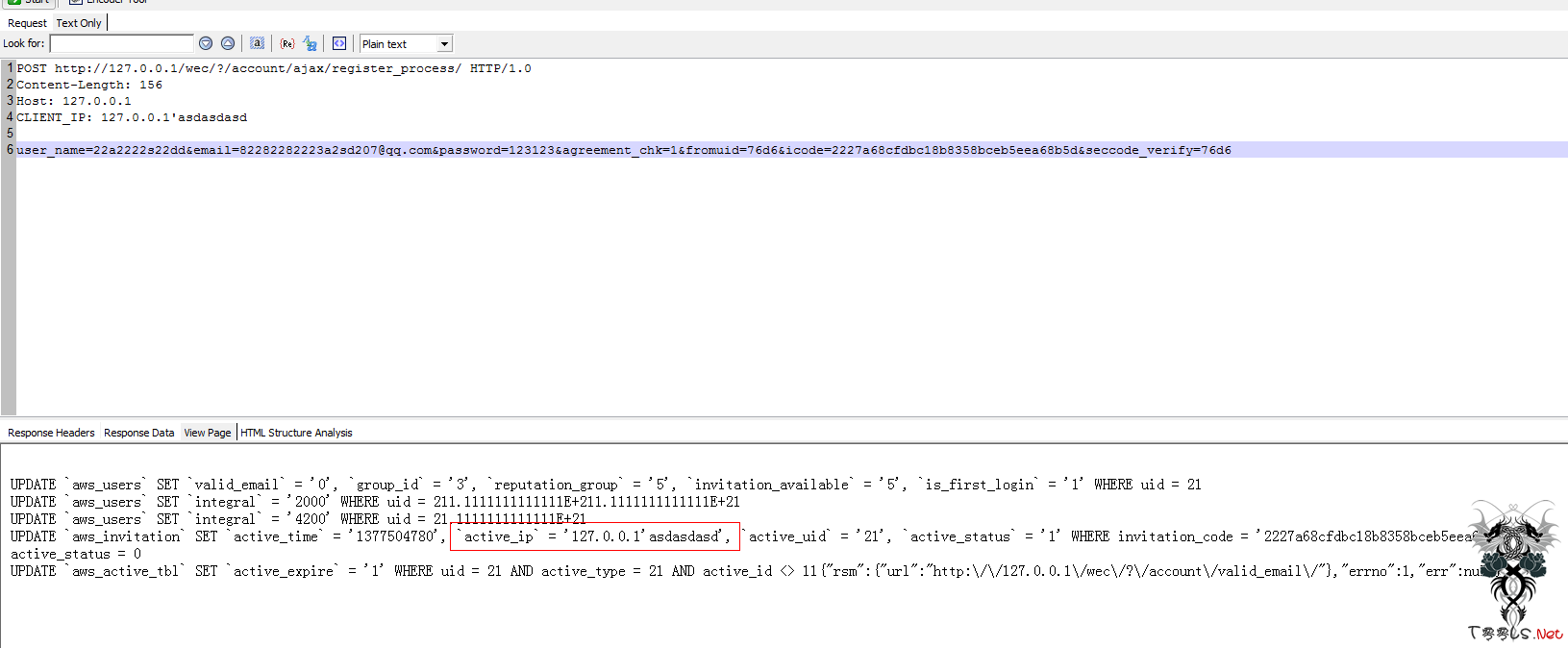The height and width of the screenshot is (648, 1568).
Task: Click the find next down-arrow icon
Action: tap(205, 43)
